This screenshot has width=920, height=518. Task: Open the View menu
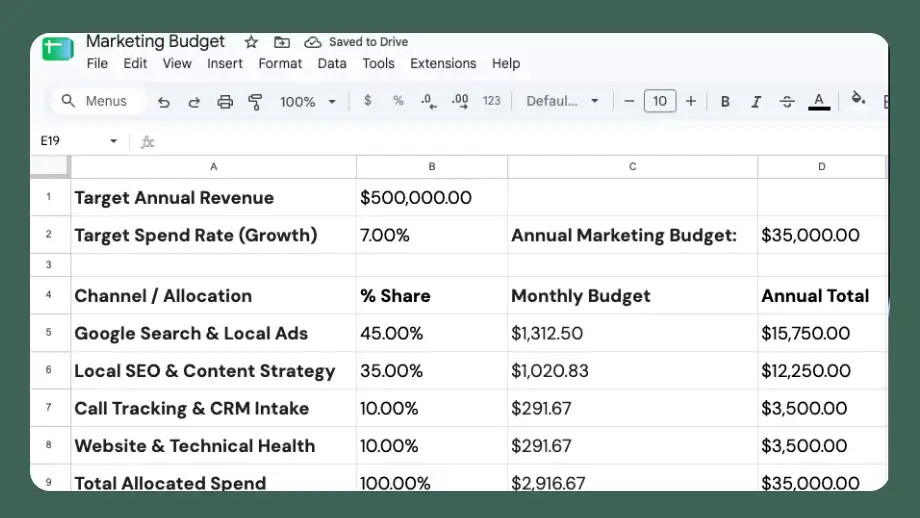click(x=177, y=63)
